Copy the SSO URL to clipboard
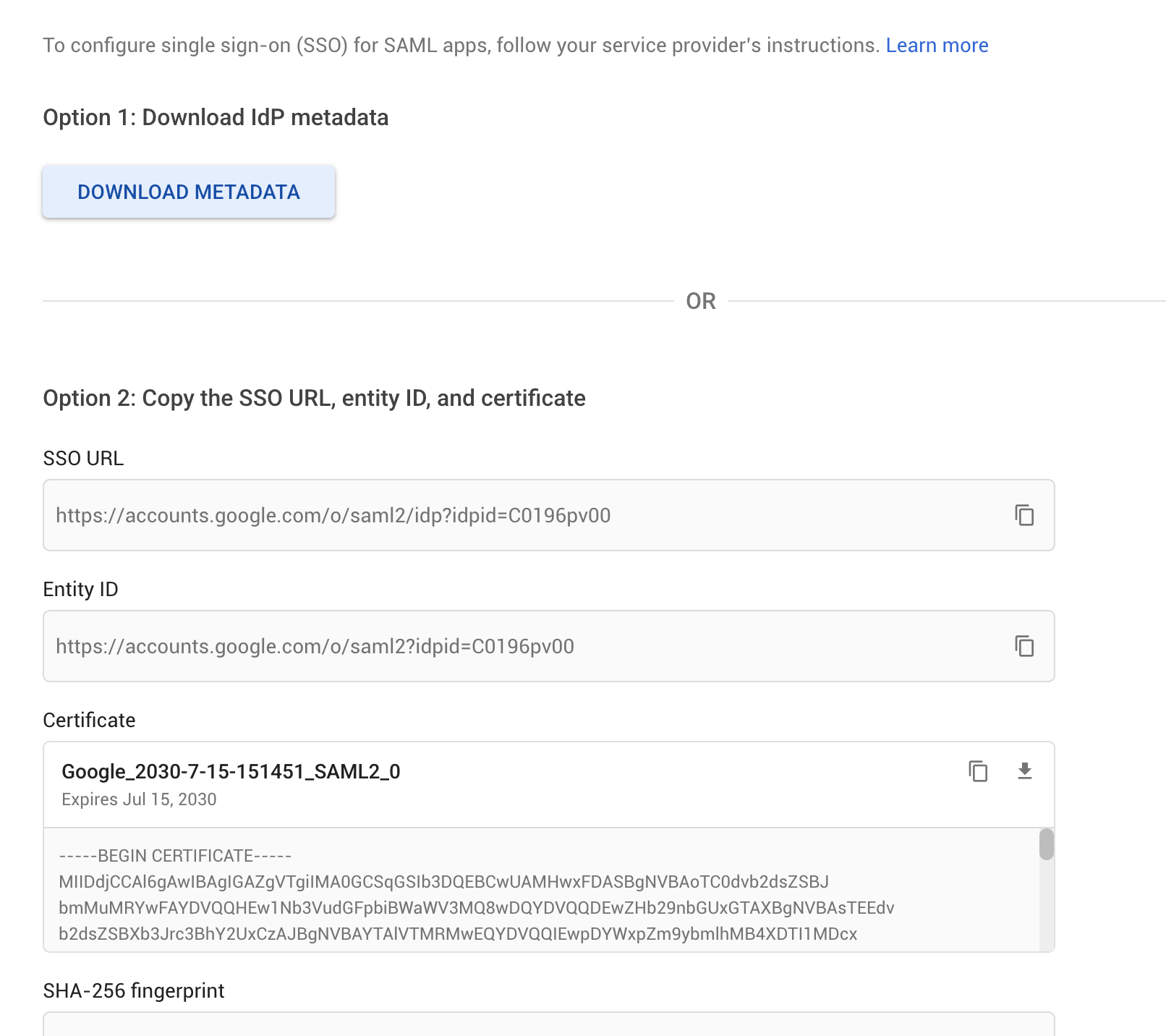 pos(1024,515)
